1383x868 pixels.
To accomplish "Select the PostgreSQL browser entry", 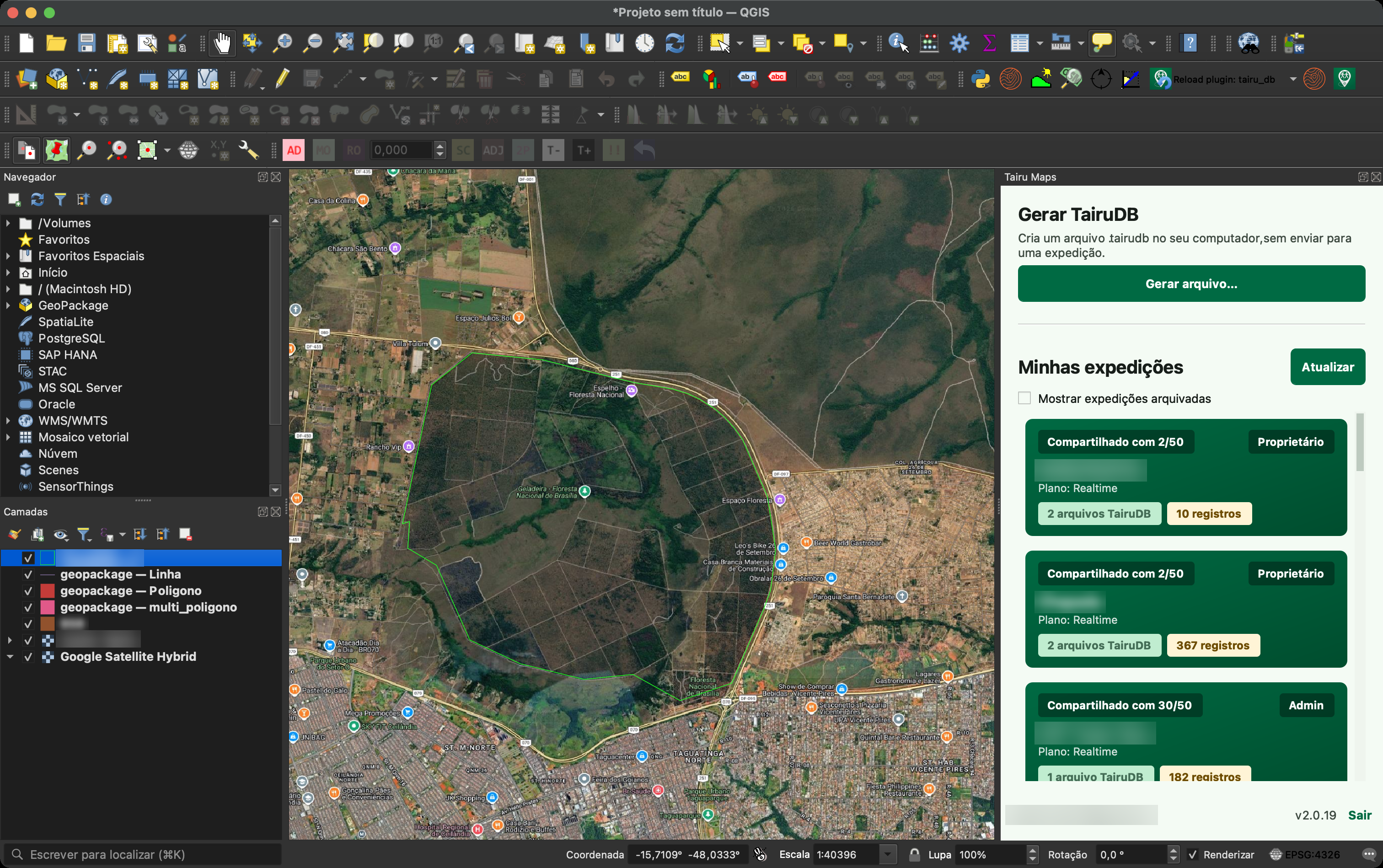I will coord(71,338).
